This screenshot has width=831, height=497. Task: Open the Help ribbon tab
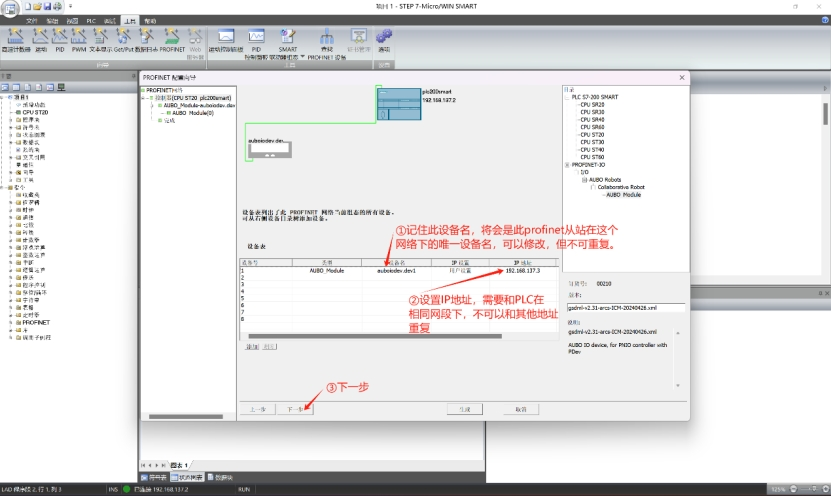[149, 20]
